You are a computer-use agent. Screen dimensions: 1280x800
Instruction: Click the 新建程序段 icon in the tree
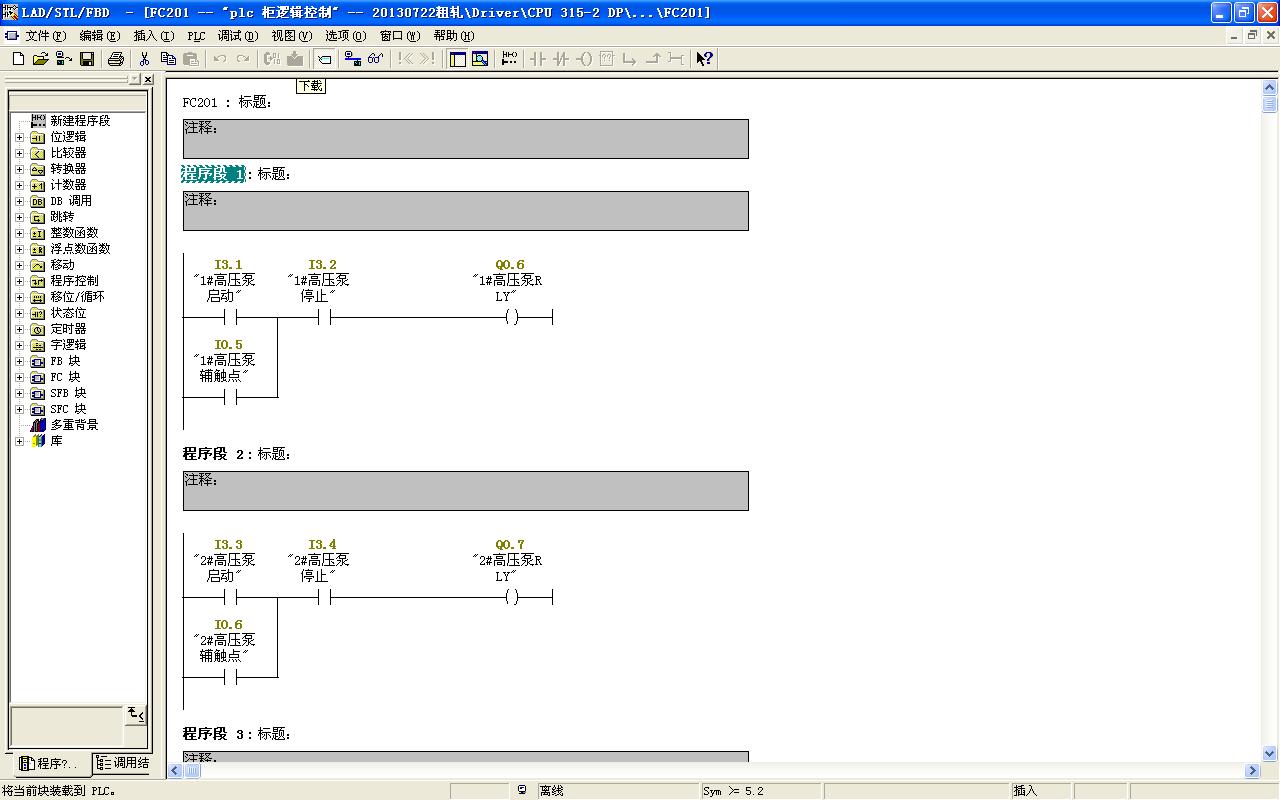point(38,121)
